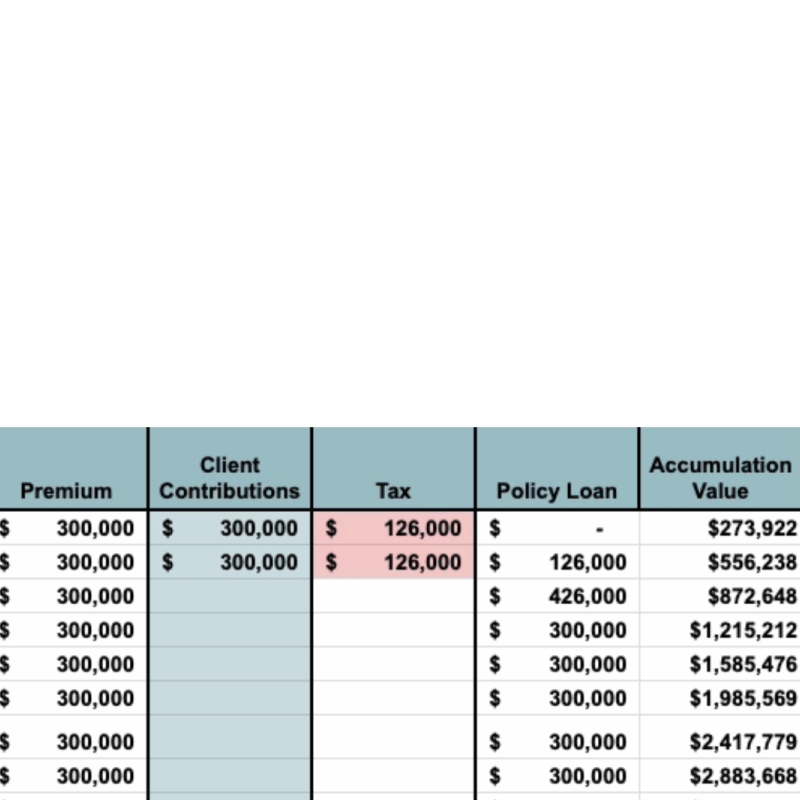Click the Policy Loan dash cell in the $273,922 row
Viewport: 800px width, 800px height.
tap(557, 528)
